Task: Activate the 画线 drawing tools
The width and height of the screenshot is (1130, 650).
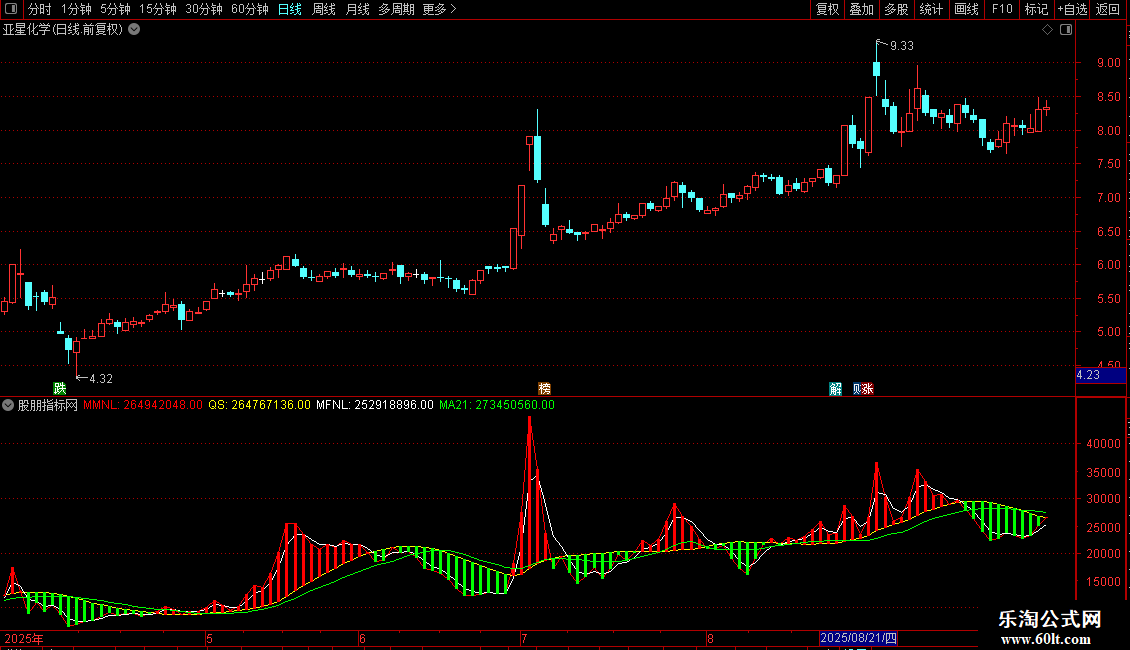Action: tap(966, 9)
